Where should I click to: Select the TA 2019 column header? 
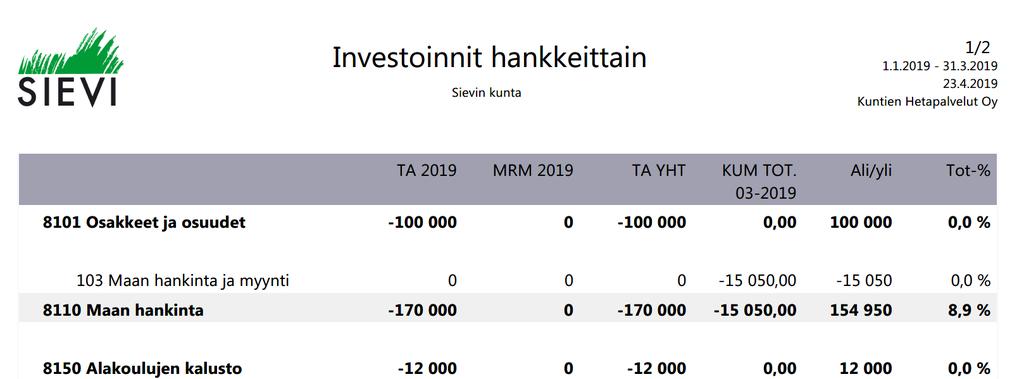[427, 171]
